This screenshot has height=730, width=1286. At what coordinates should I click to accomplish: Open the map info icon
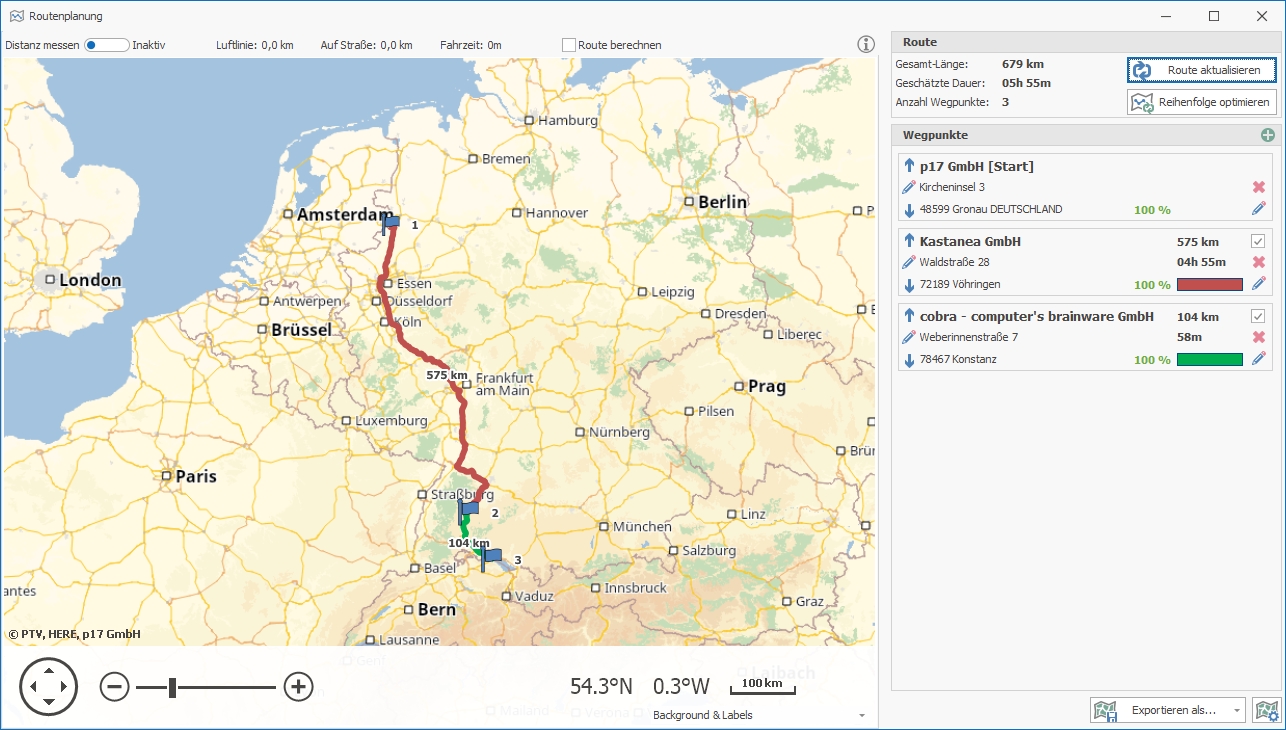[x=866, y=44]
